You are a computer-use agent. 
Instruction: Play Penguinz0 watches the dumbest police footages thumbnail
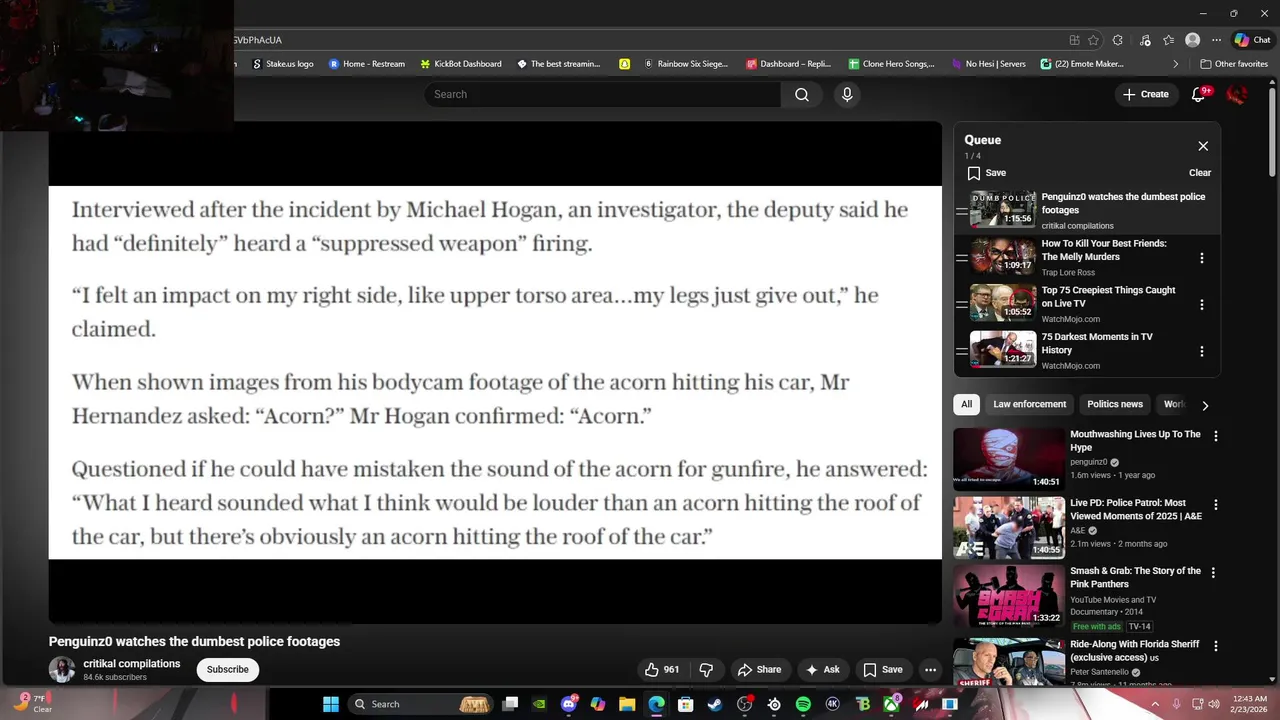(1003, 210)
